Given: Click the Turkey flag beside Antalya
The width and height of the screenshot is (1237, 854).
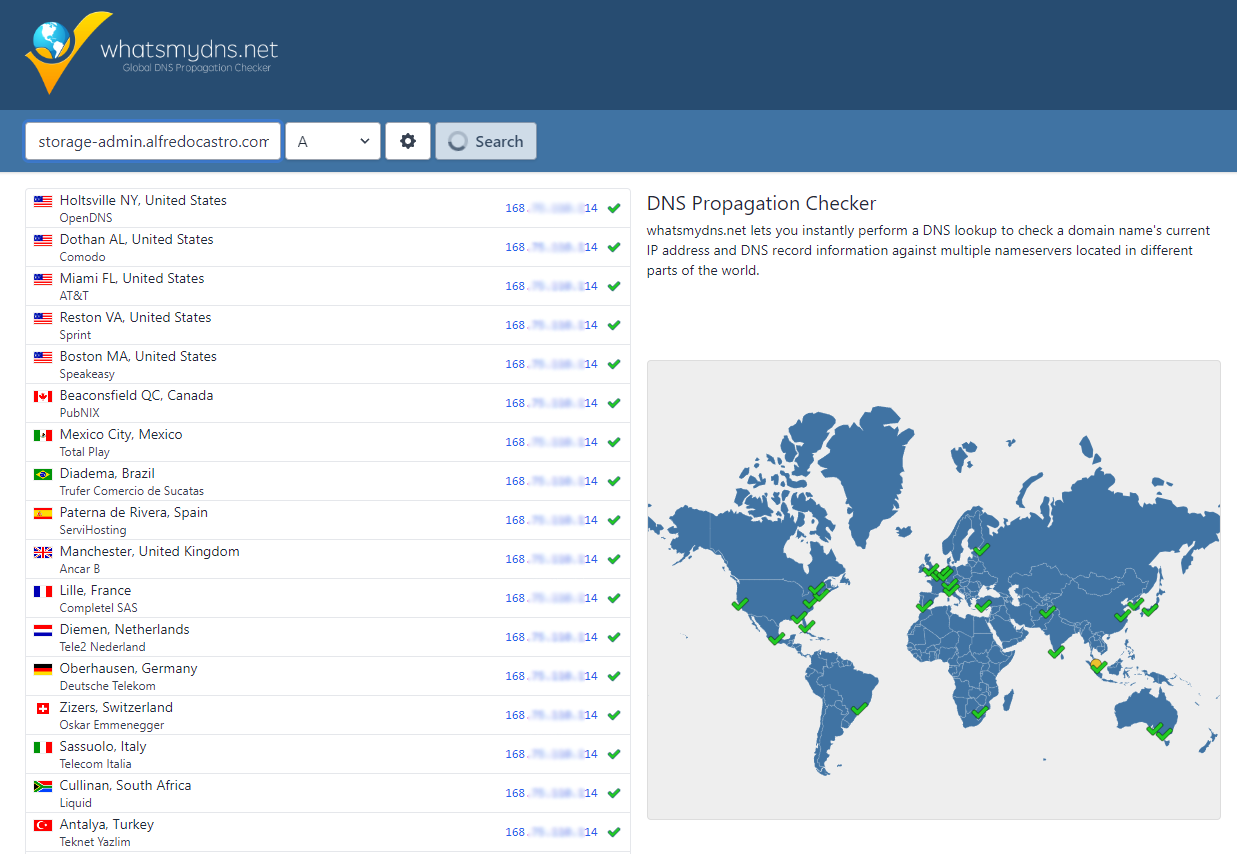Looking at the screenshot, I should click(43, 825).
